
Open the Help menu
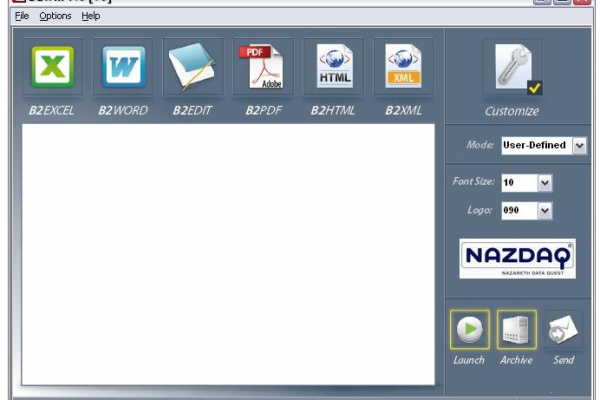point(91,16)
